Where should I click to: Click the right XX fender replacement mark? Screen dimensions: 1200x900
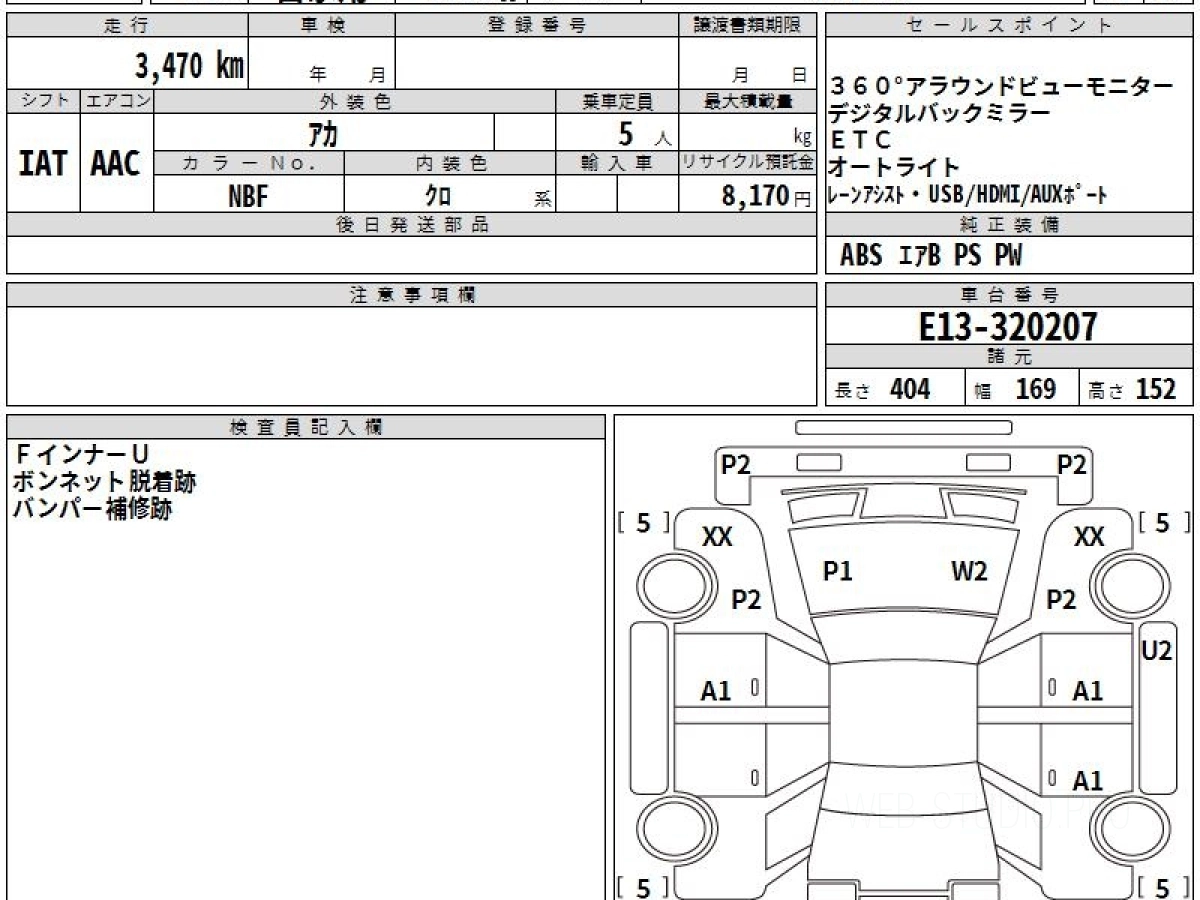click(1089, 537)
